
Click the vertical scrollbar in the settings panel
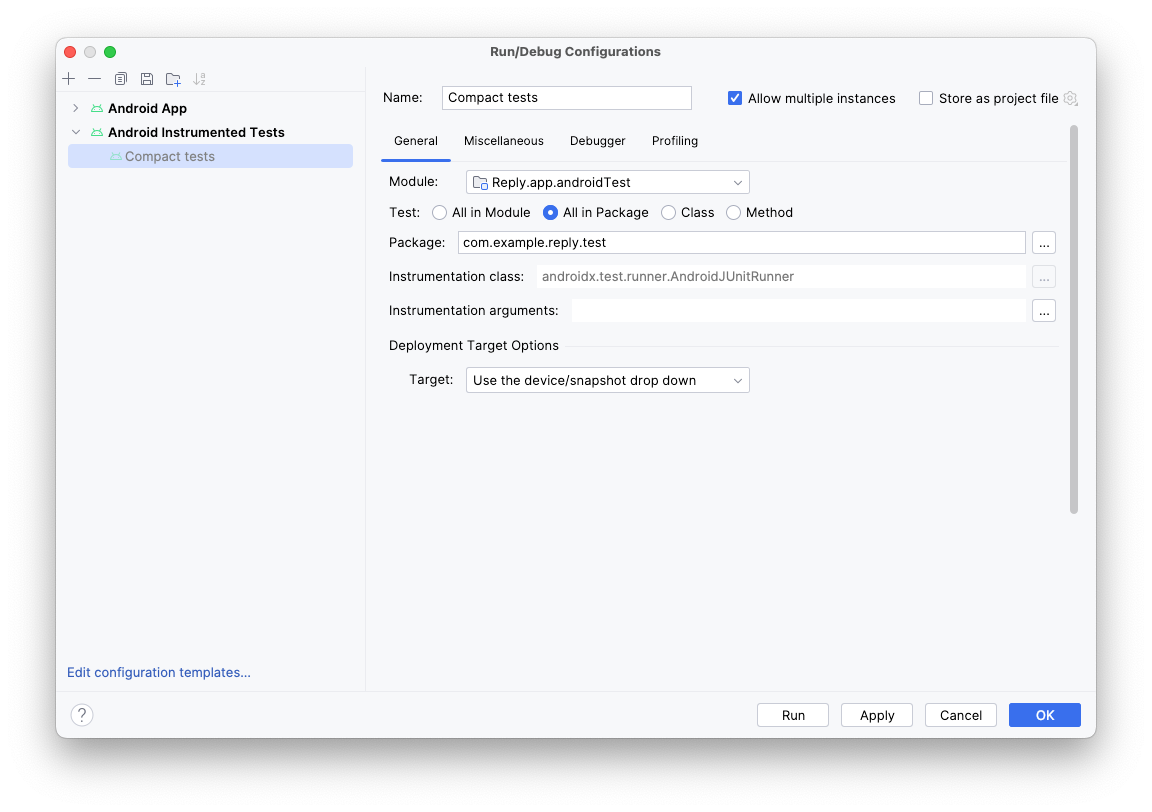1074,320
